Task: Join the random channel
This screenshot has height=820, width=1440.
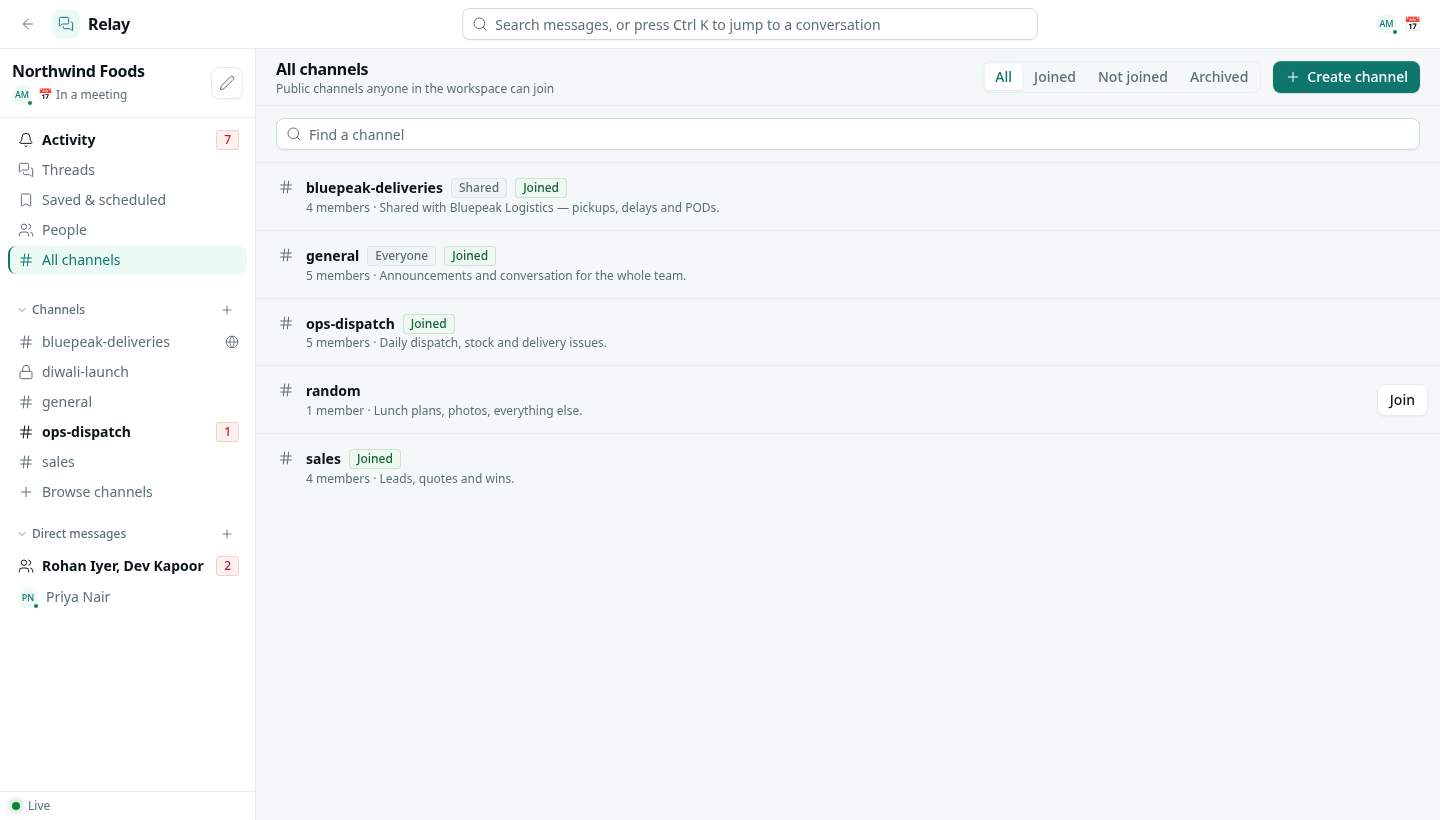Action: (x=1402, y=400)
